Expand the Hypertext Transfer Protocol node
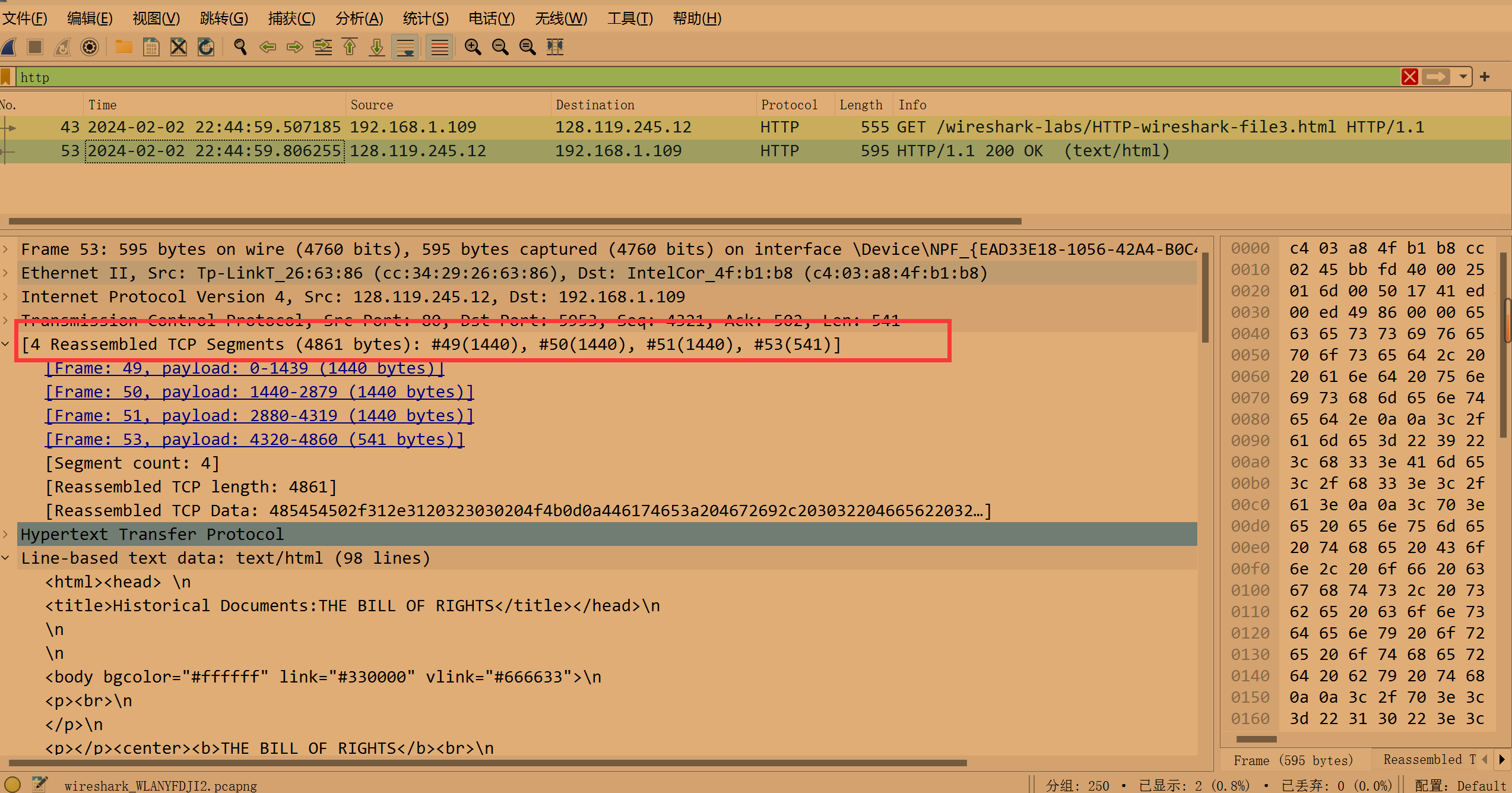This screenshot has width=1512, height=793. coord(5,534)
